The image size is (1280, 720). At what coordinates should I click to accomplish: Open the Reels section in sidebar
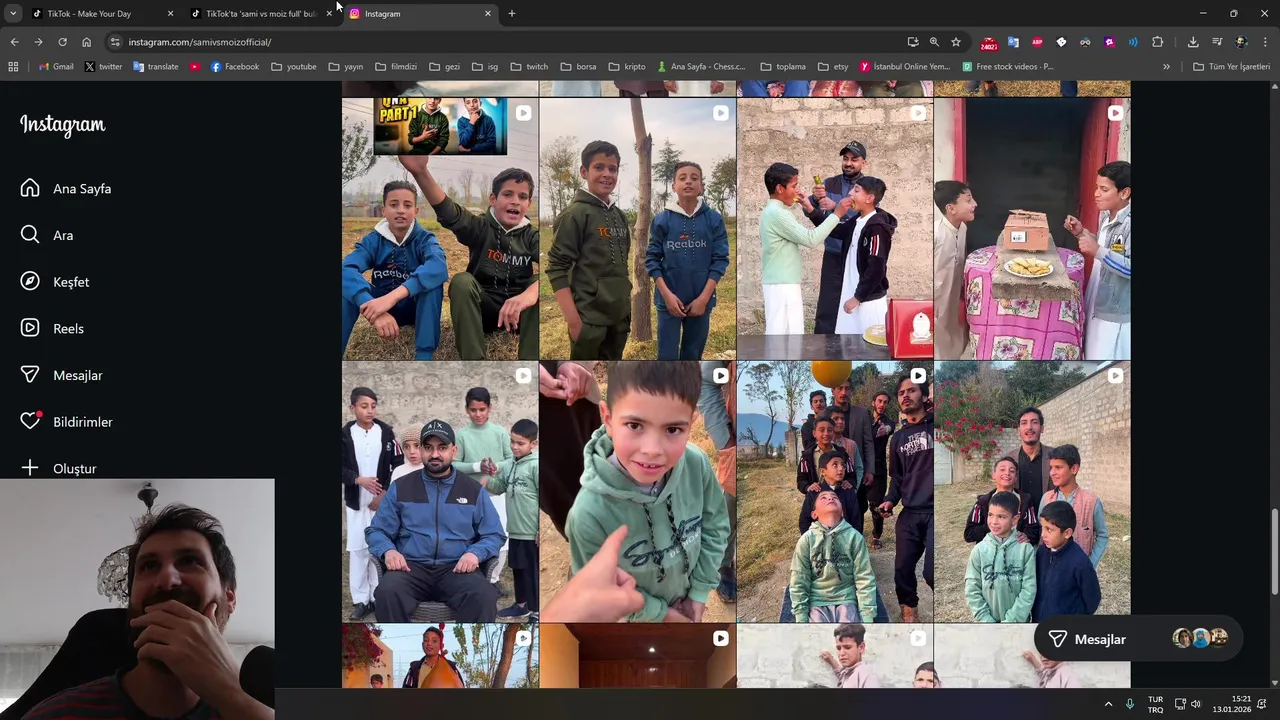51,328
